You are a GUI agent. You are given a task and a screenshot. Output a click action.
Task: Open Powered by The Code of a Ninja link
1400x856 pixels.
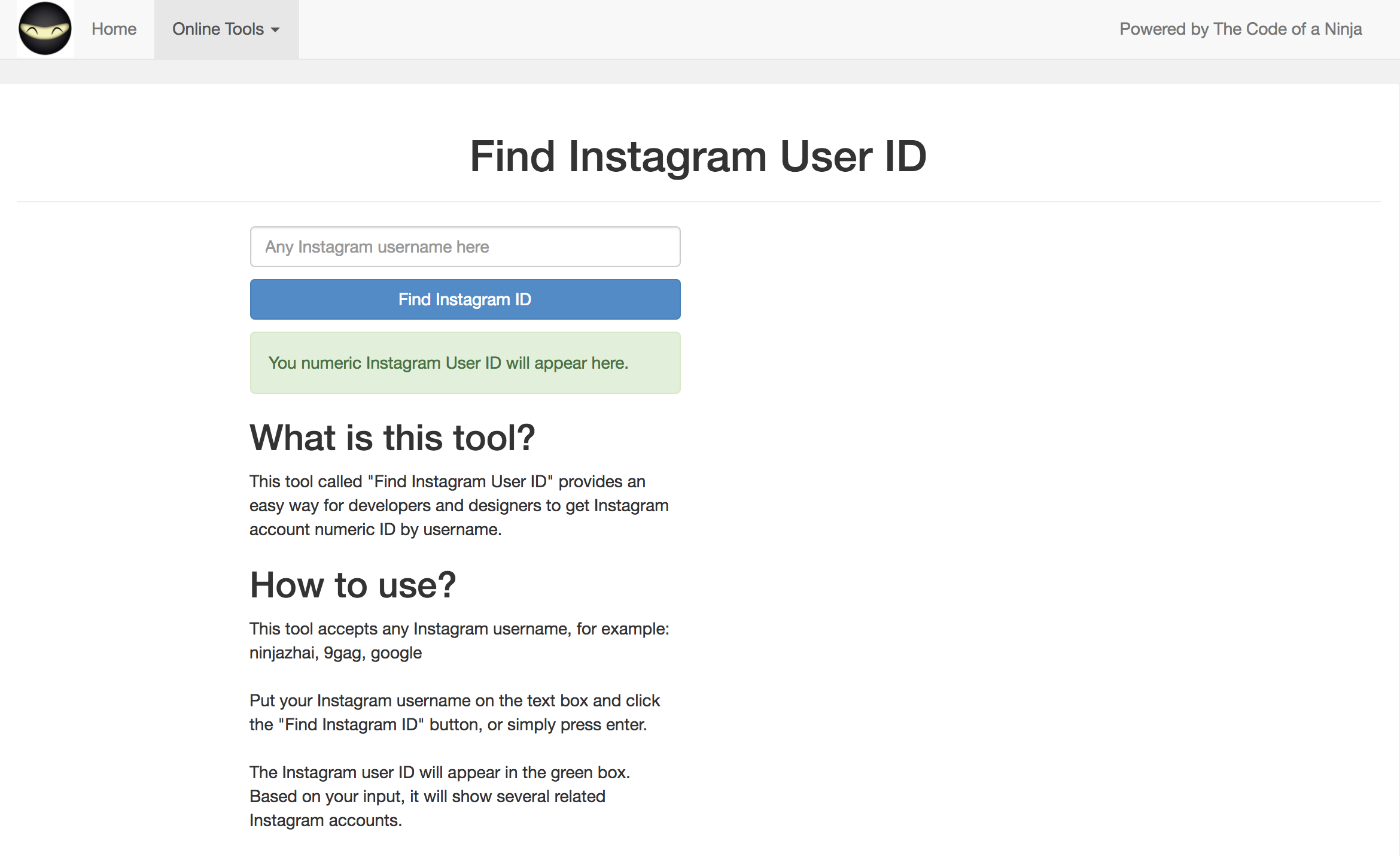(1240, 29)
